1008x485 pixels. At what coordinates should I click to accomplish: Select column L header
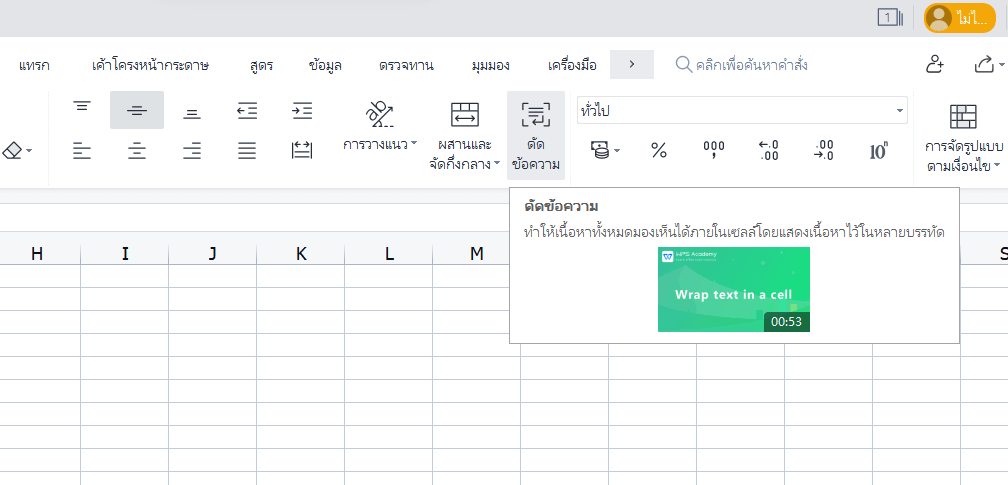pos(389,254)
